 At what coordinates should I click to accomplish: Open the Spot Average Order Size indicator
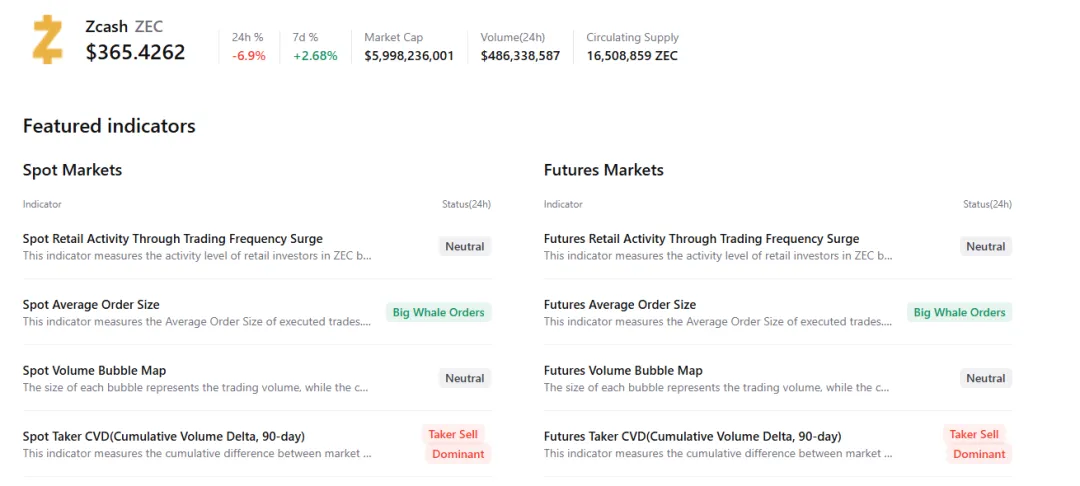(x=91, y=305)
